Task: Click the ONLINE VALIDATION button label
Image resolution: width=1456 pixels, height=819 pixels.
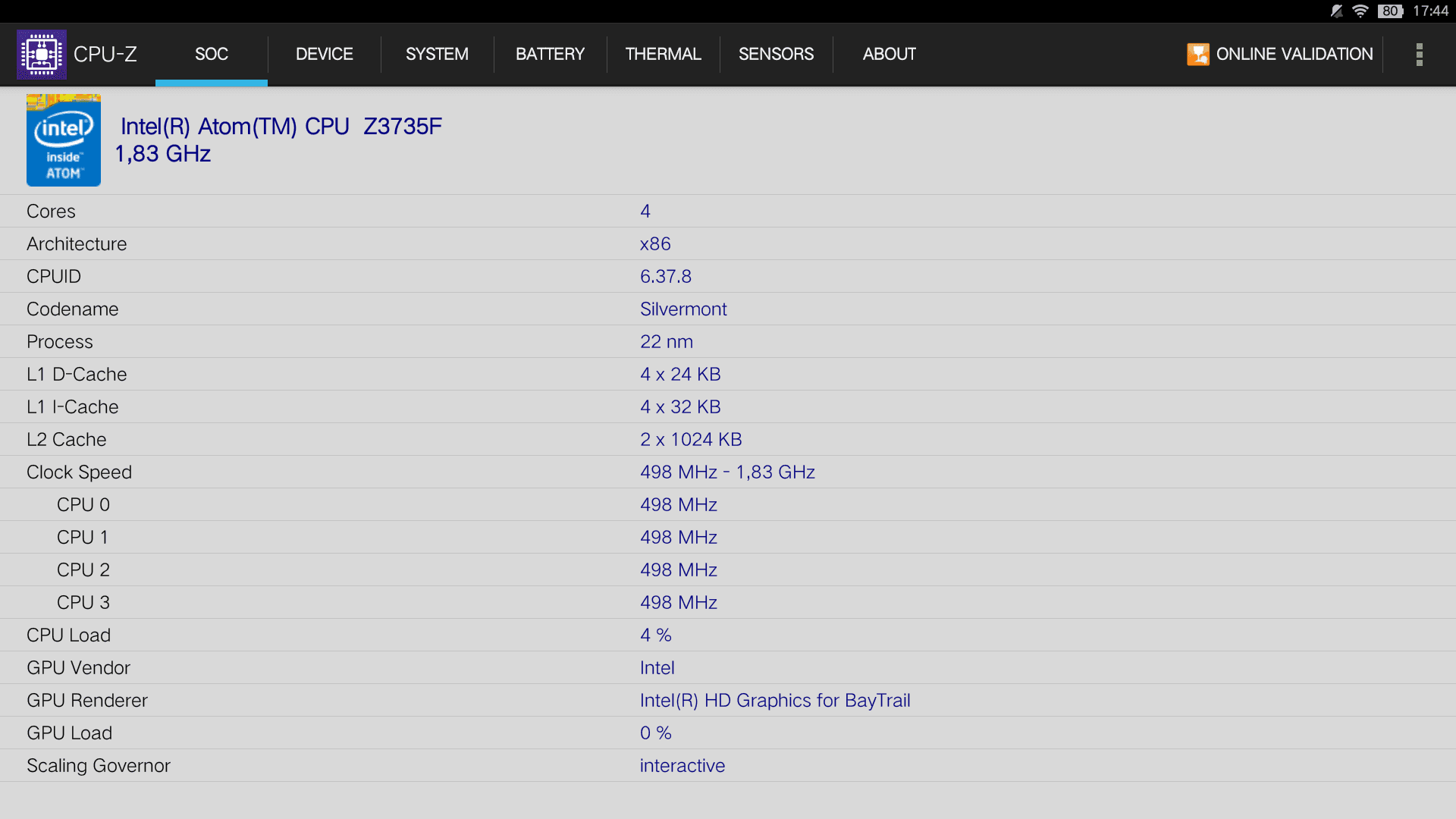Action: click(x=1294, y=55)
